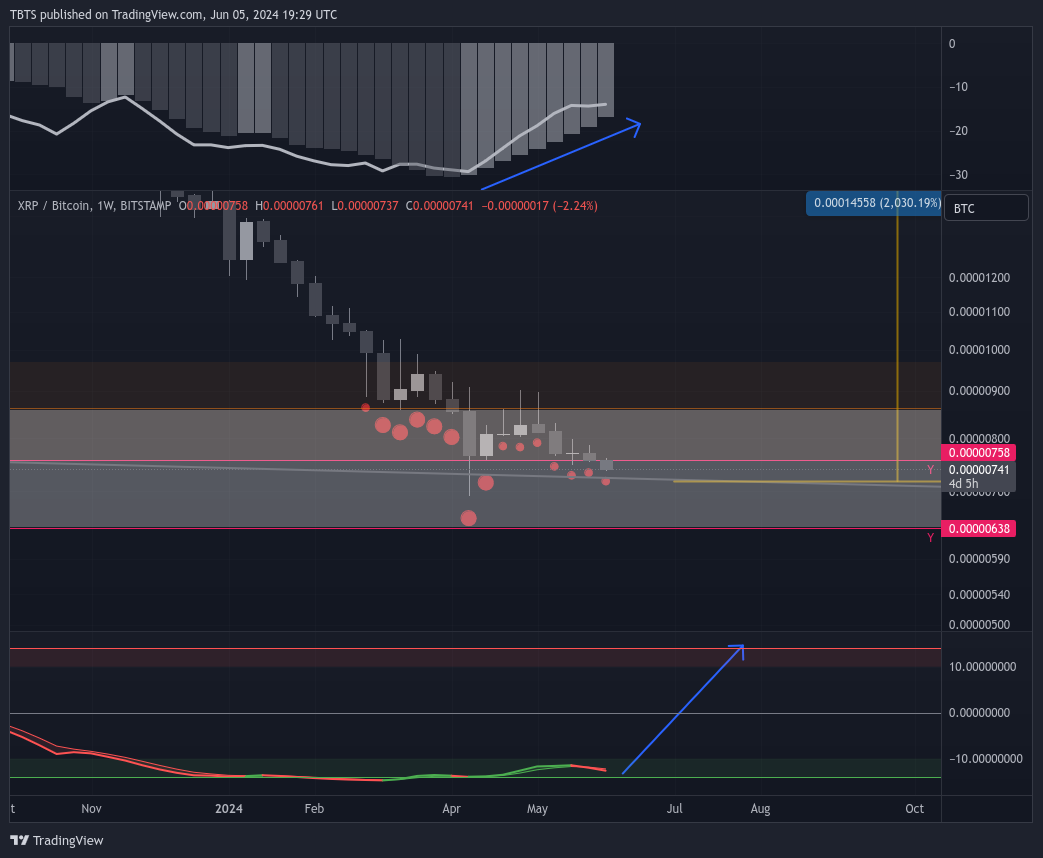Screen dimensions: 1043x858
Task: Click the high value H0.00000761
Action: 289,206
